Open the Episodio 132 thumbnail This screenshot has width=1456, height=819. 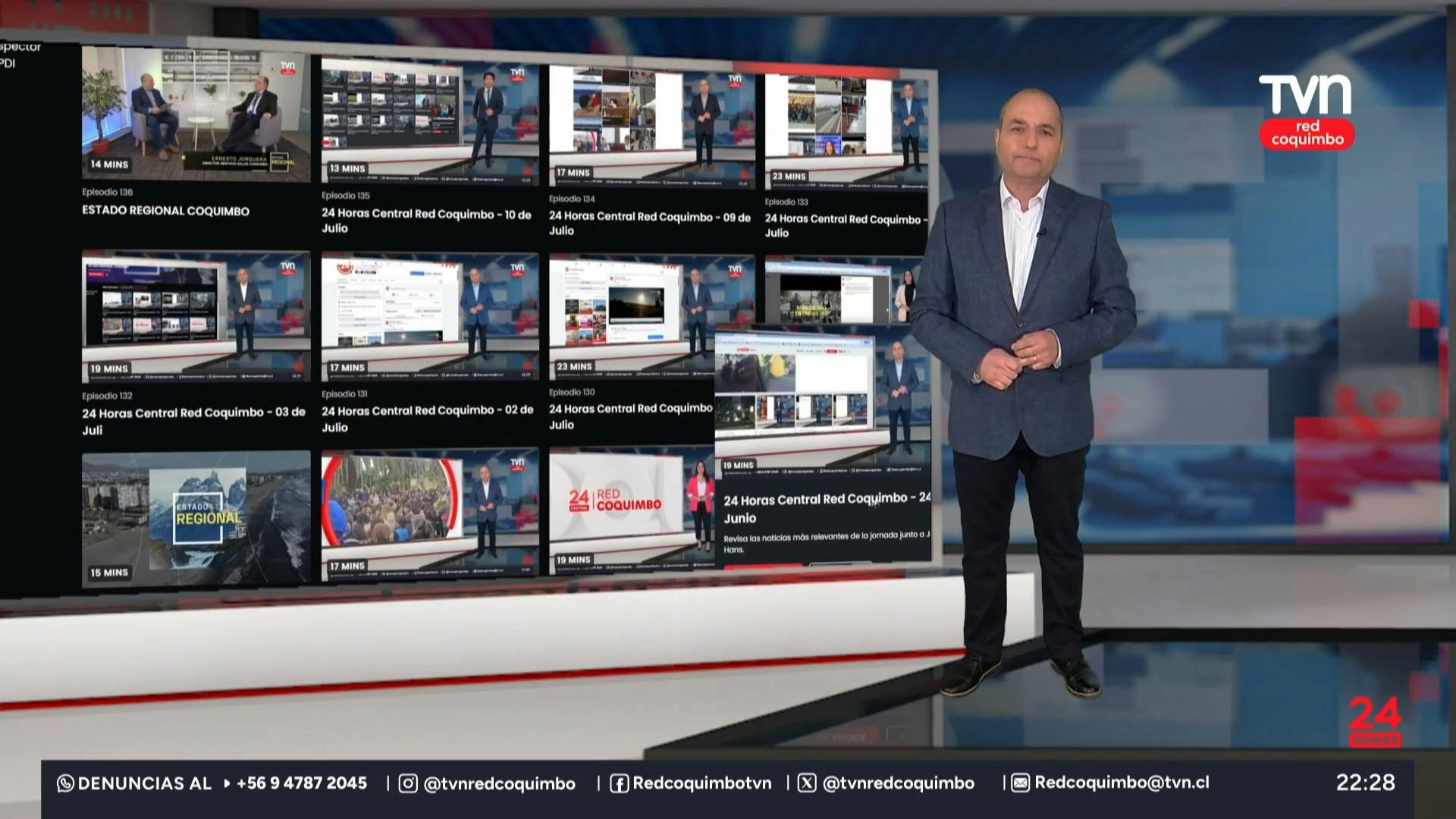click(196, 315)
